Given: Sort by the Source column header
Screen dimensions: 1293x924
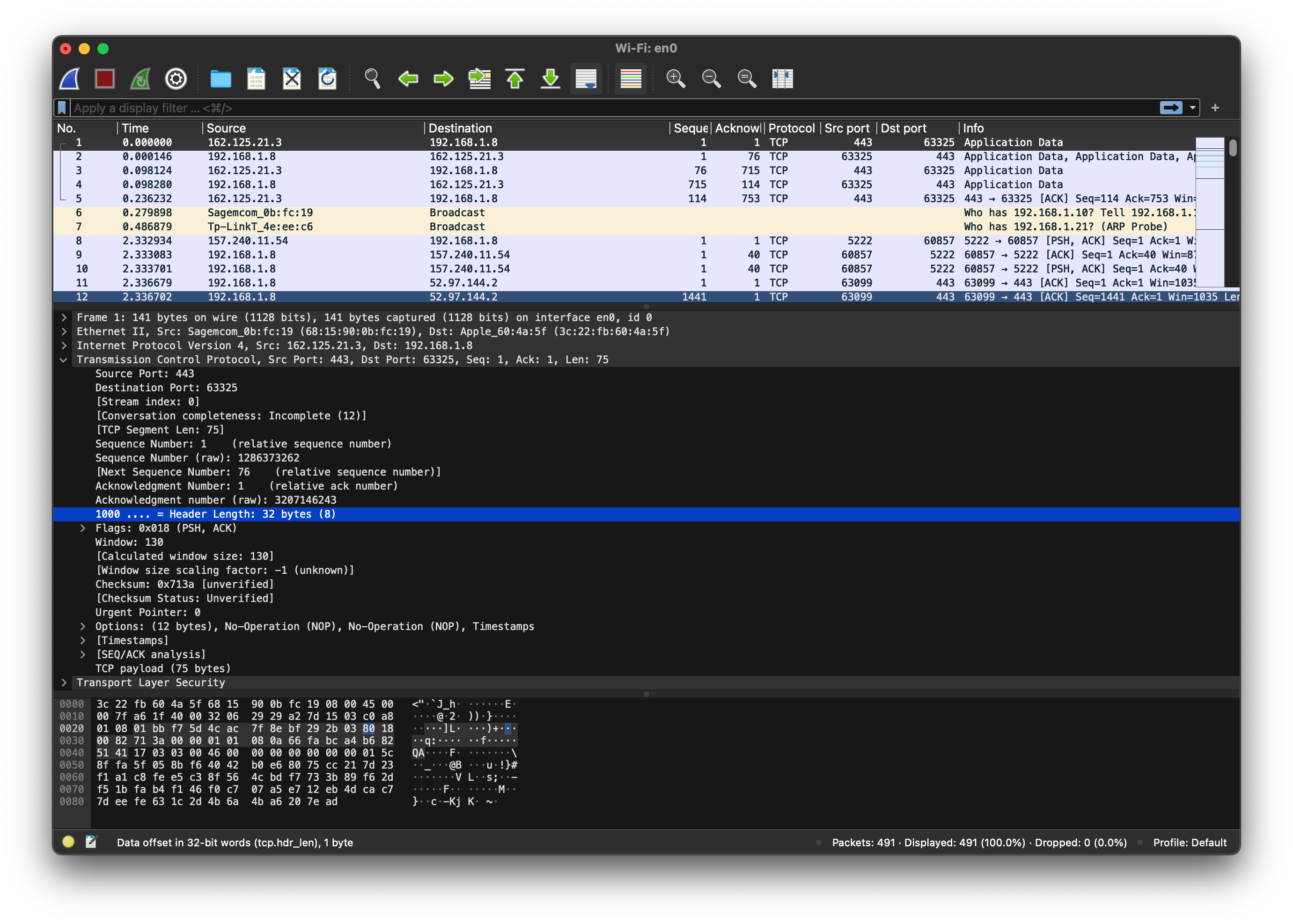Looking at the screenshot, I should click(313, 128).
